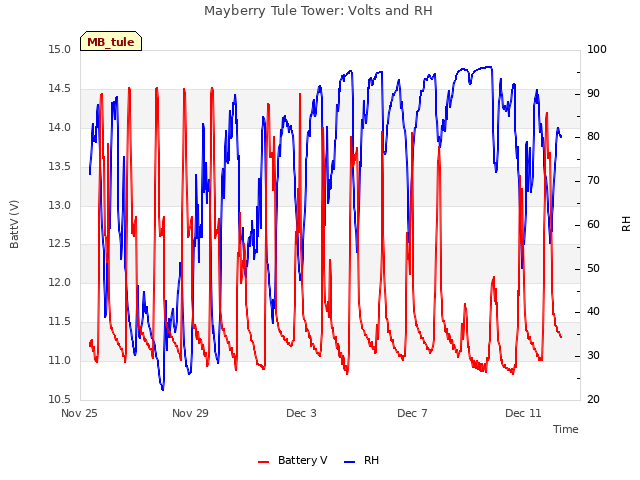Click the 12.0 voltage tick label
Viewport: 640px width, 480px height.
click(60, 282)
